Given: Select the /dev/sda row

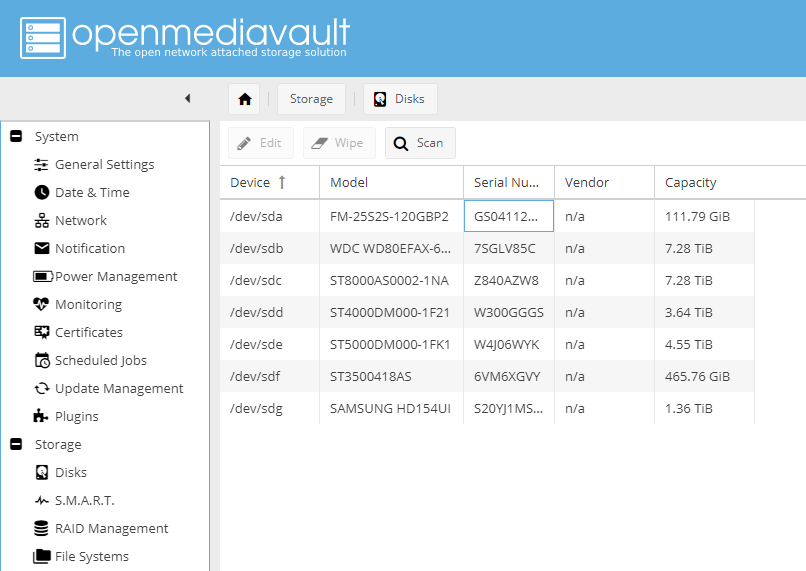Looking at the screenshot, I should pyautogui.click(x=487, y=216).
